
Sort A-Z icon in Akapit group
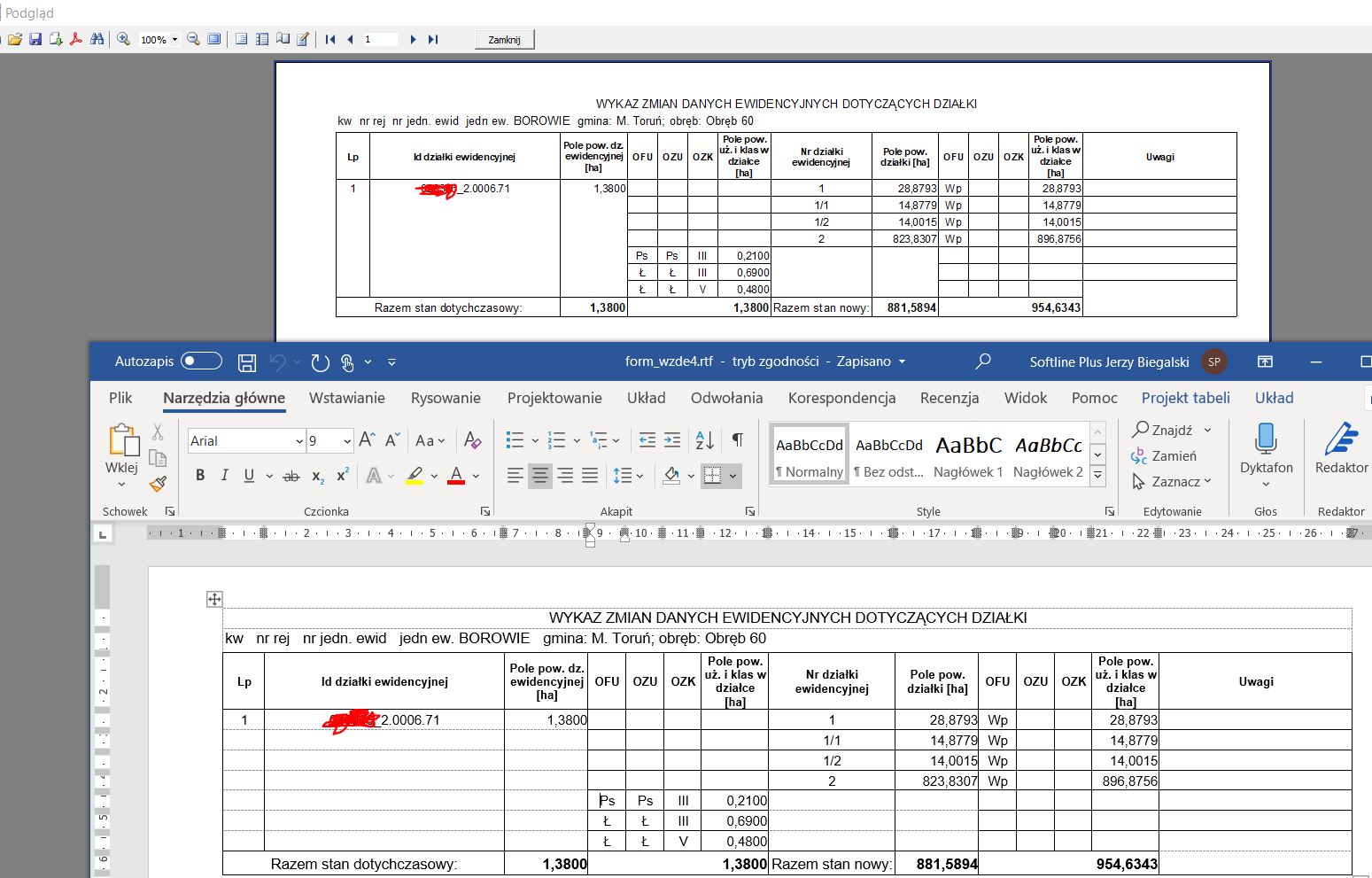click(x=705, y=440)
